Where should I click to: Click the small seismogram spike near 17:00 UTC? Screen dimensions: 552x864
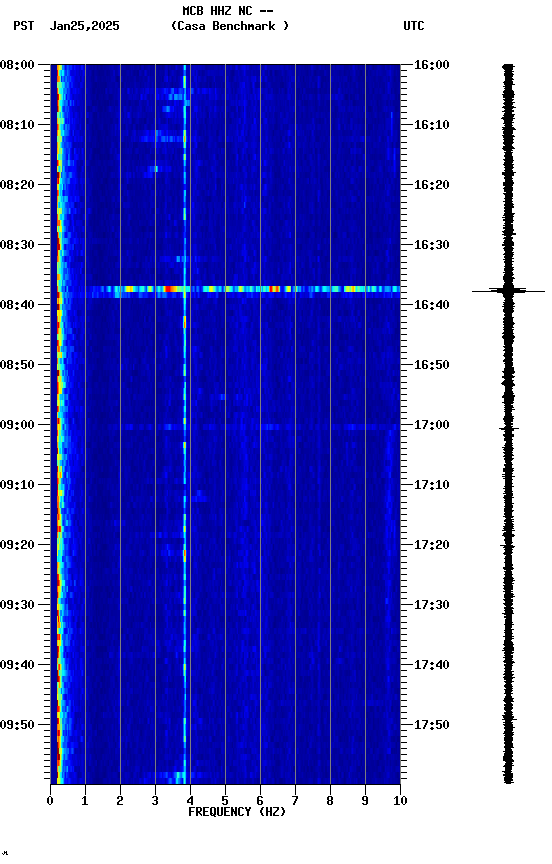click(x=509, y=428)
